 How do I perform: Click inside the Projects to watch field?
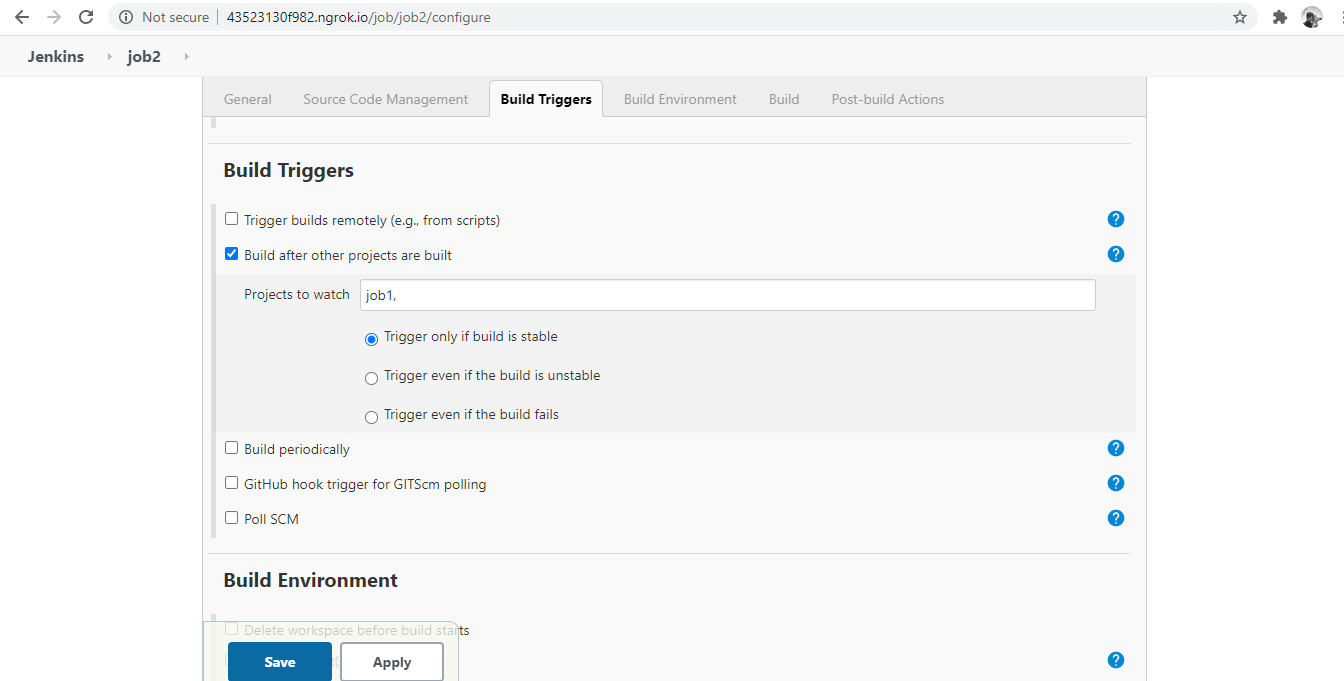point(727,294)
